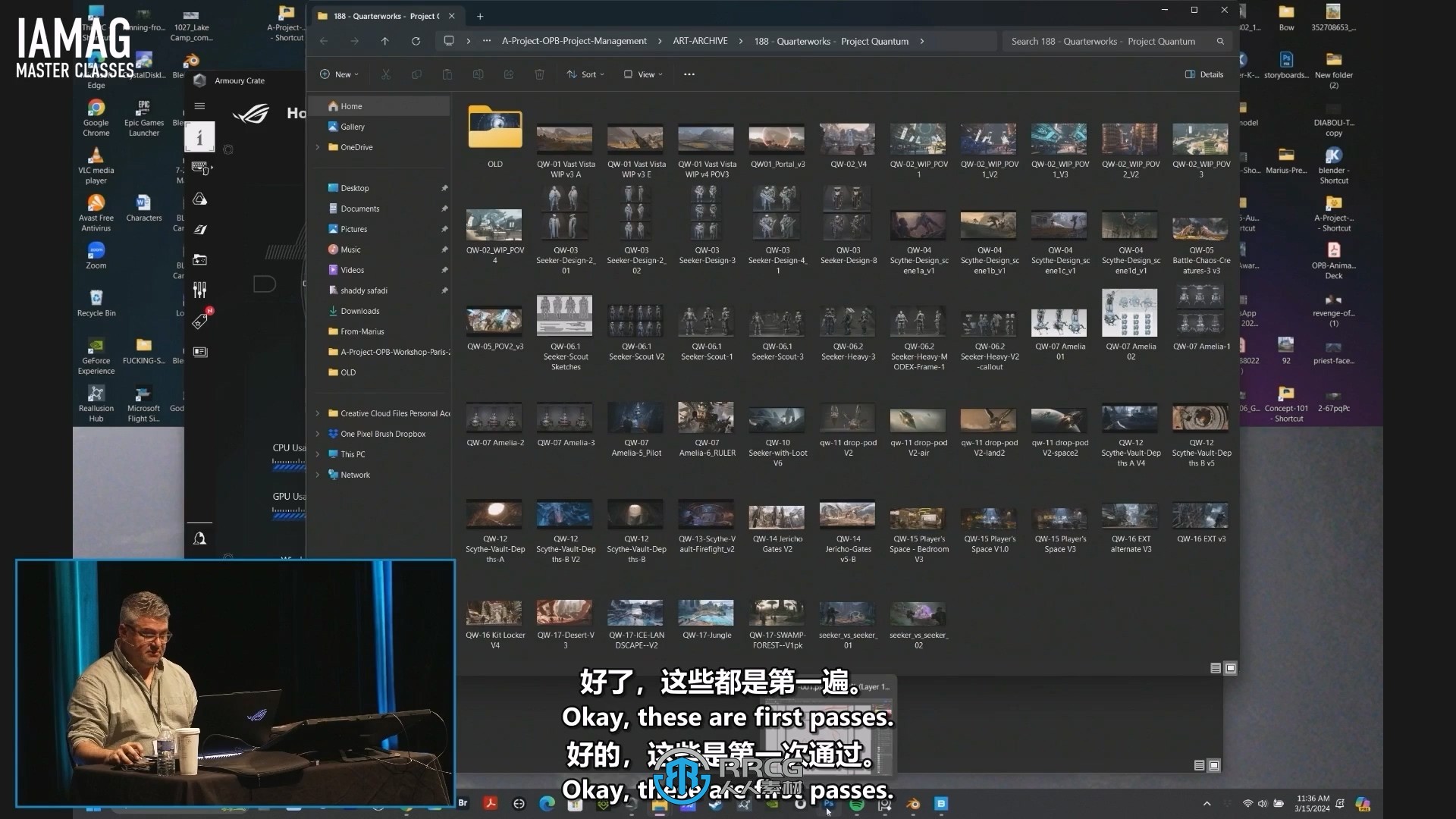The image size is (1456, 819).
Task: Click the Cut scissors icon
Action: click(x=386, y=74)
